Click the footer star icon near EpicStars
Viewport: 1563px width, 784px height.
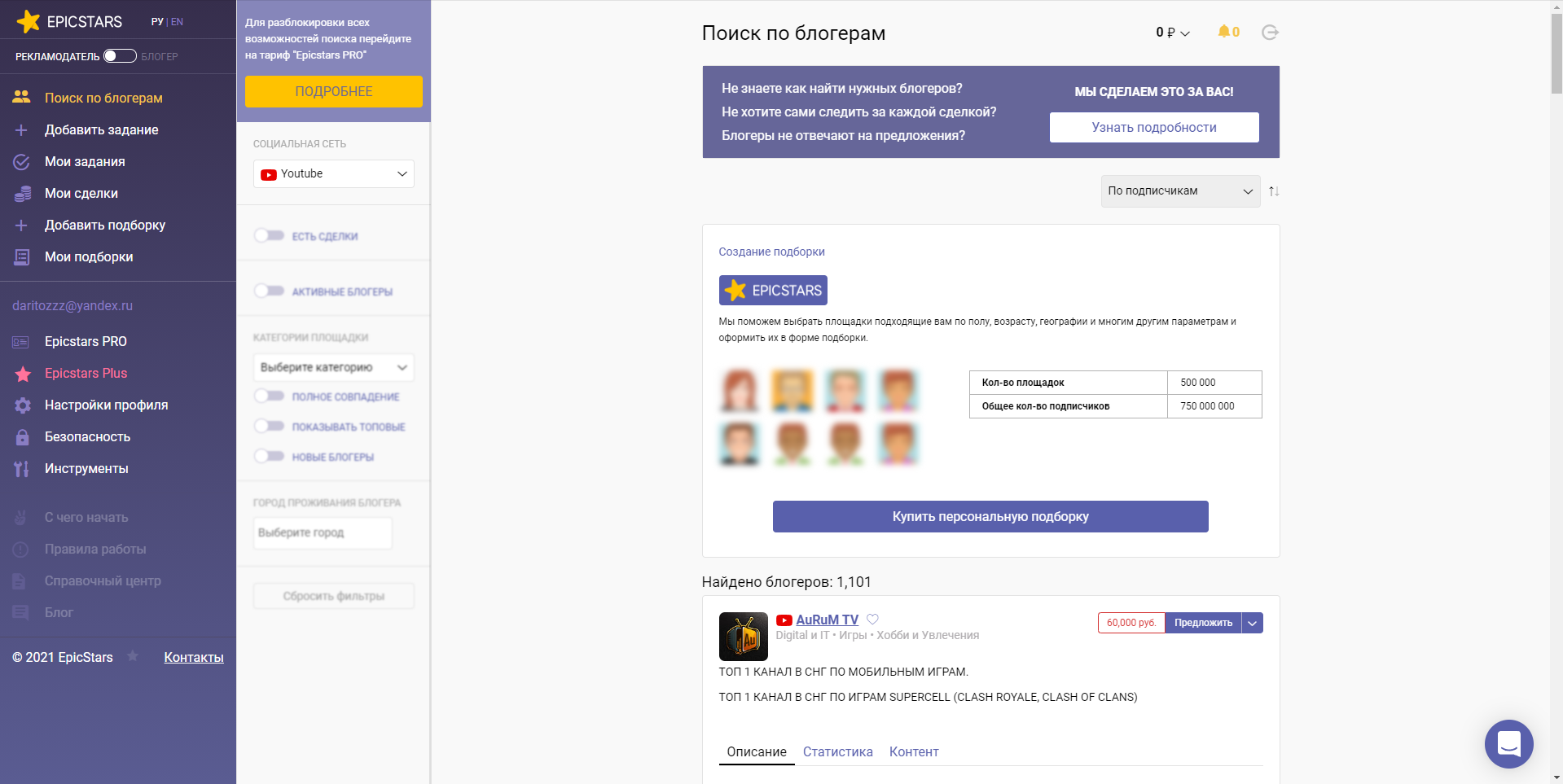[133, 656]
